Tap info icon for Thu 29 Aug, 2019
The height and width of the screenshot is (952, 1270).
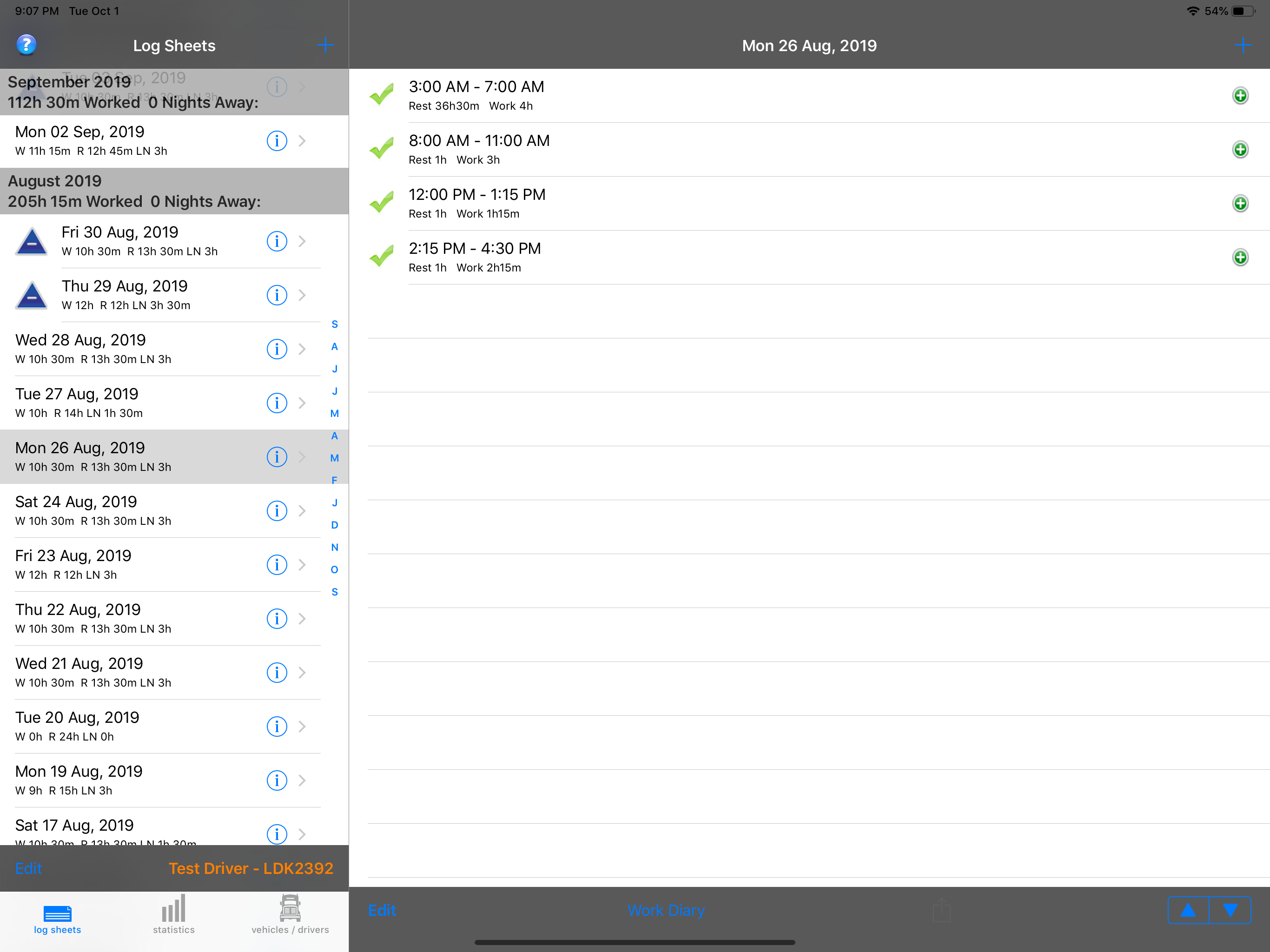click(277, 295)
